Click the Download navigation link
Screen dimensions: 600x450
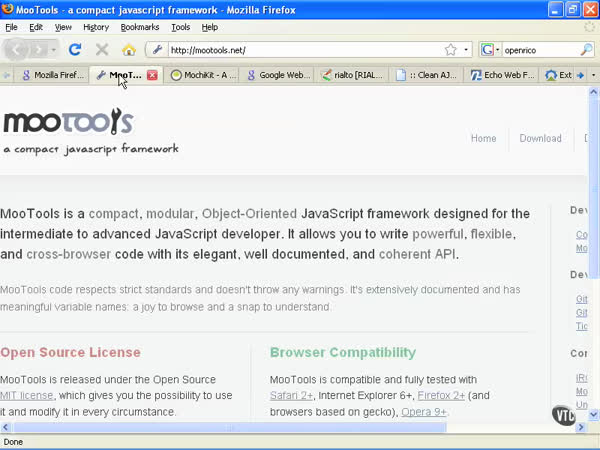[x=540, y=138]
